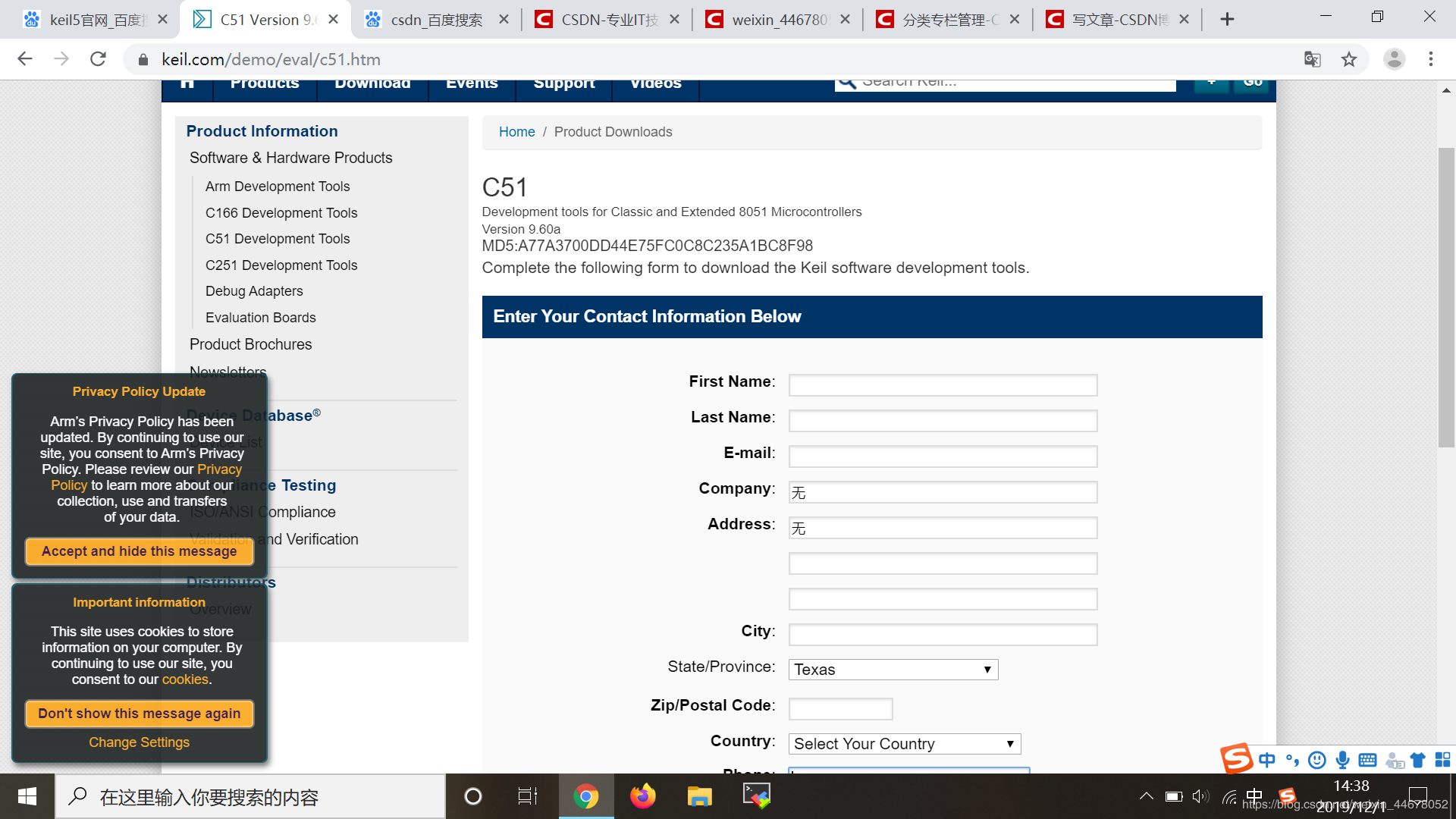Viewport: 1456px width, 819px height.
Task: Click Accept and hide this message
Action: tap(139, 551)
